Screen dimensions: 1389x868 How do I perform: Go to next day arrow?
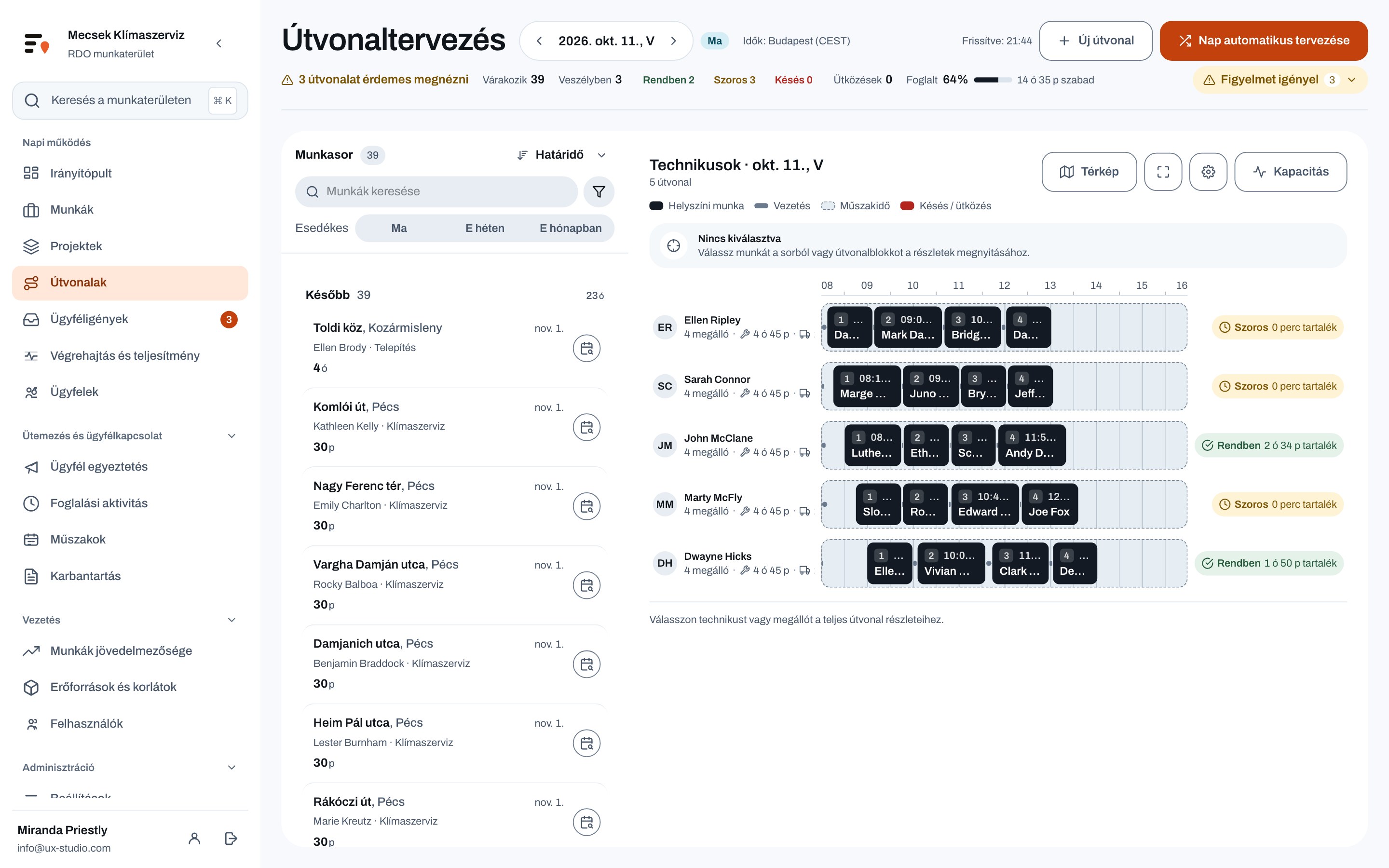pyautogui.click(x=674, y=41)
